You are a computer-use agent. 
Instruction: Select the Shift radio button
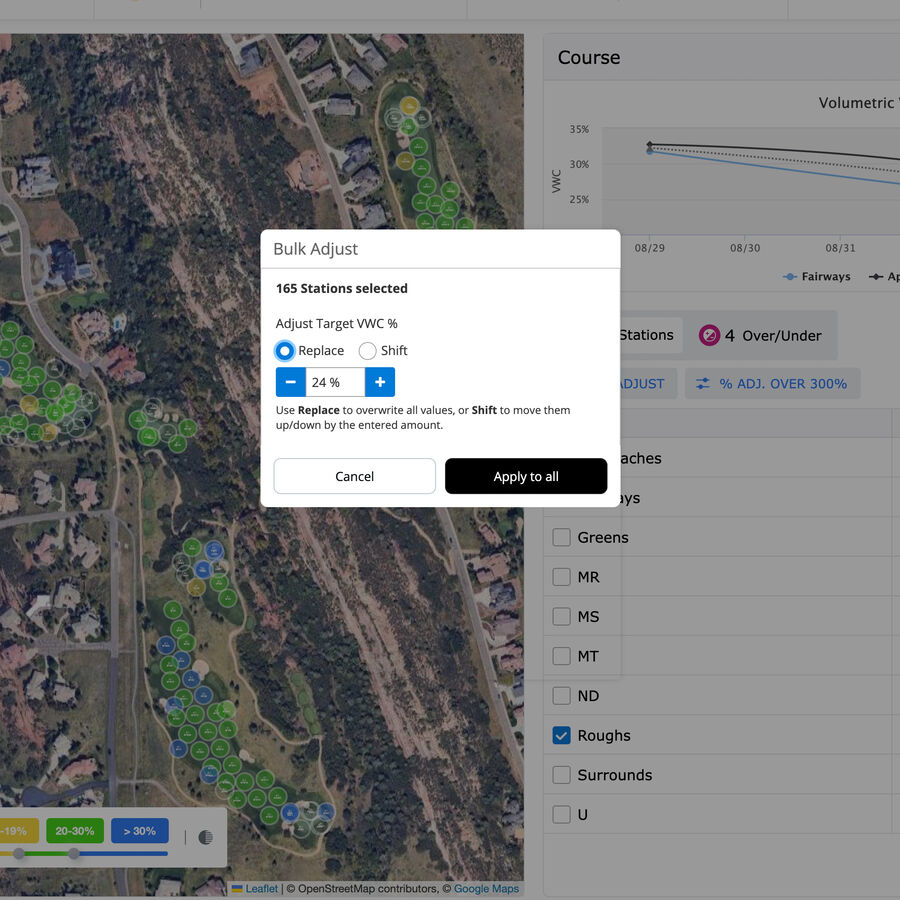click(x=368, y=351)
